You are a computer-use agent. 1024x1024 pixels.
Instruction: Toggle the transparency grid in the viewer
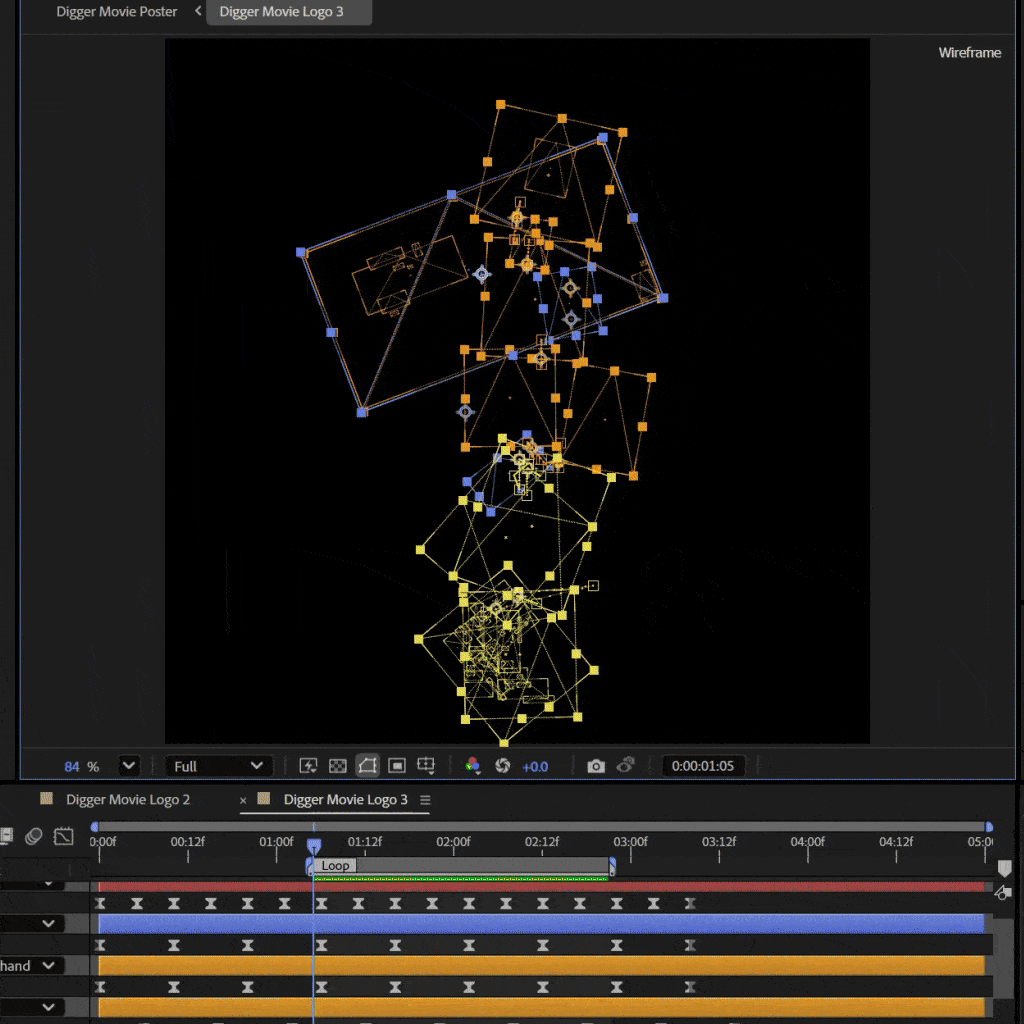coord(338,765)
